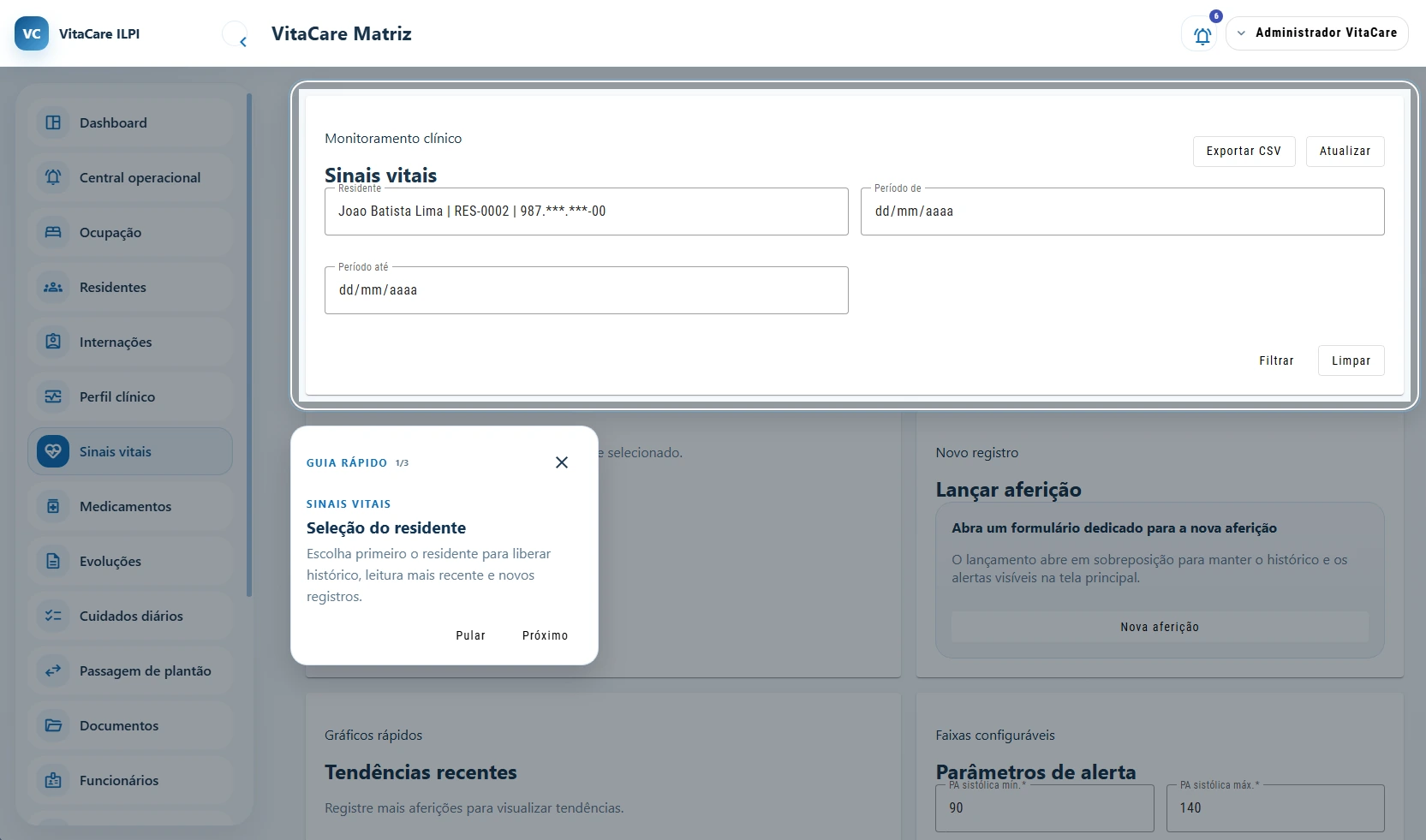
Task: Skip the guide using Pular
Action: click(470, 635)
